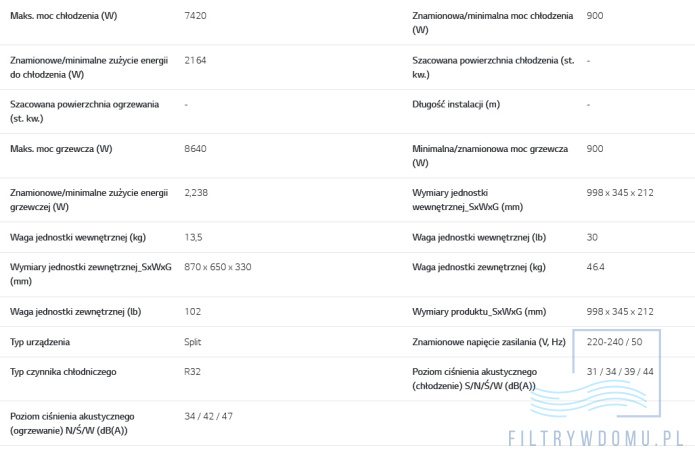Select Wymiary jednostki wewnętrznej_SxWxG label
The image size is (695, 458).
click(x=468, y=200)
